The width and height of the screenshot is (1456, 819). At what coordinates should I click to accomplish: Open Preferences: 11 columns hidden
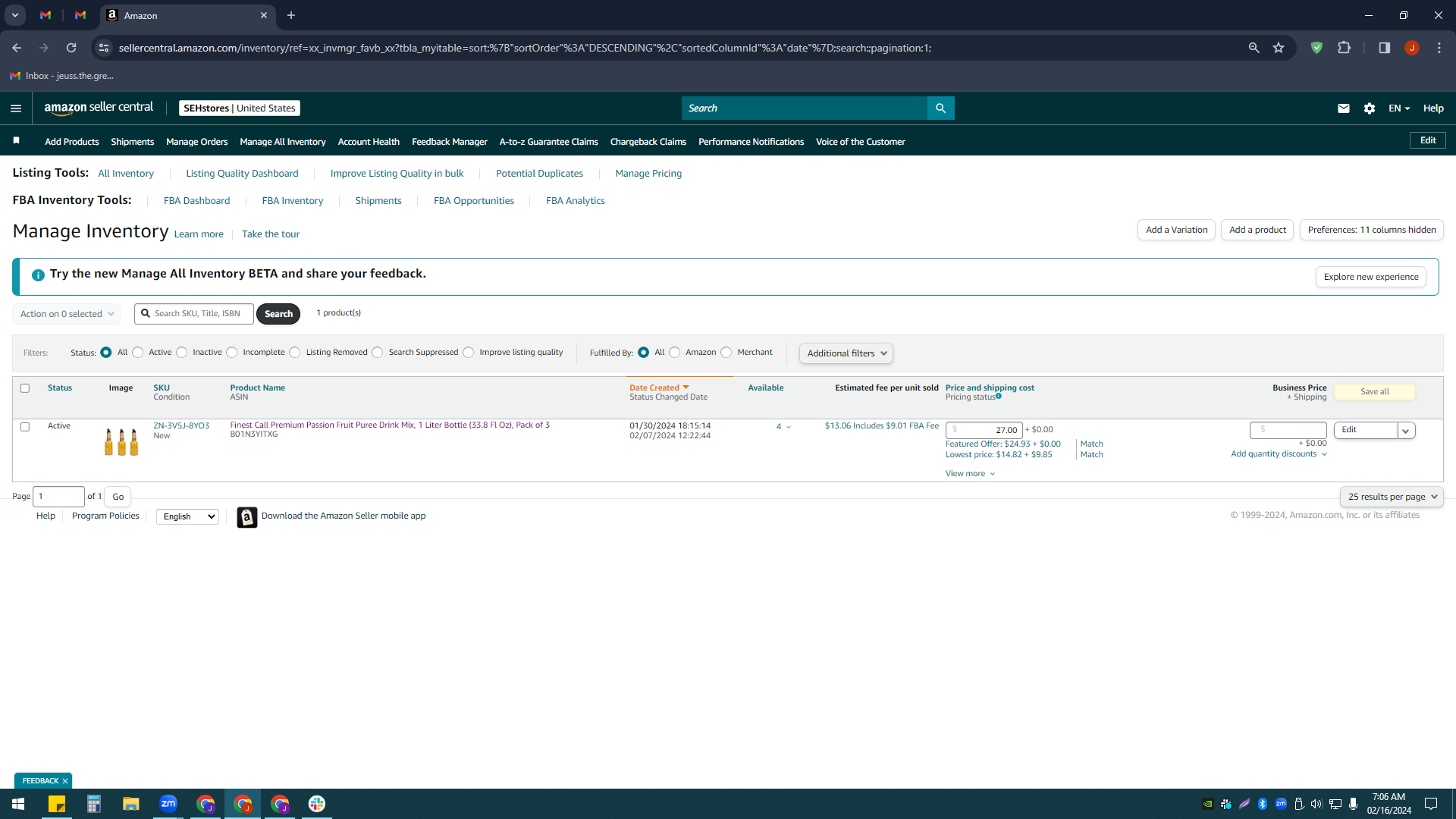tap(1372, 230)
